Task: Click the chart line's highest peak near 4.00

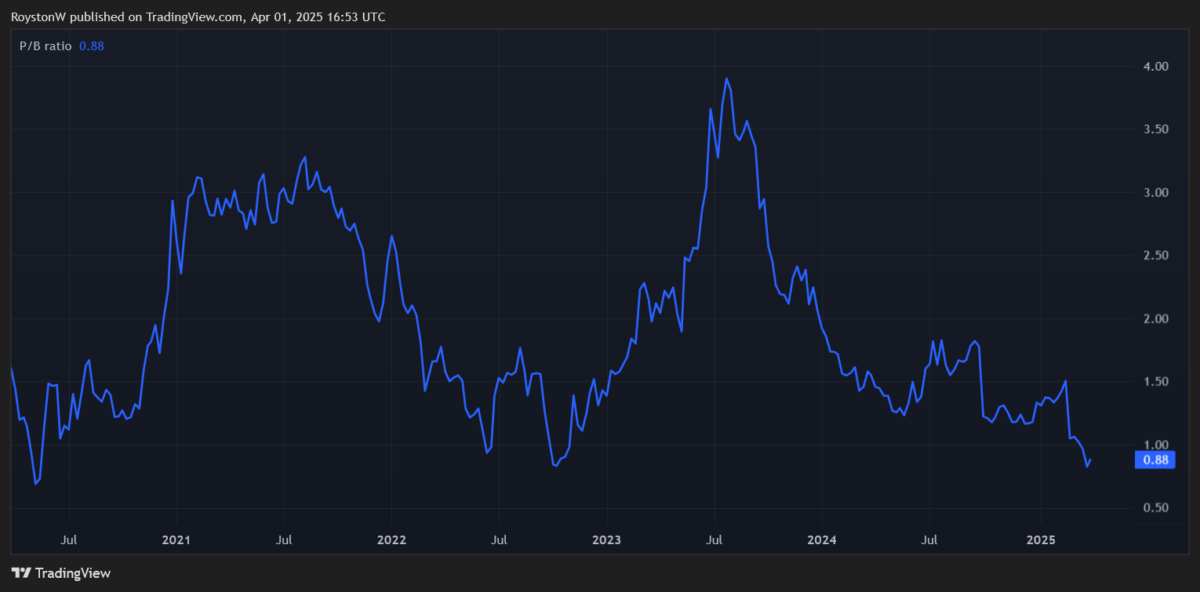Action: pyautogui.click(x=726, y=79)
